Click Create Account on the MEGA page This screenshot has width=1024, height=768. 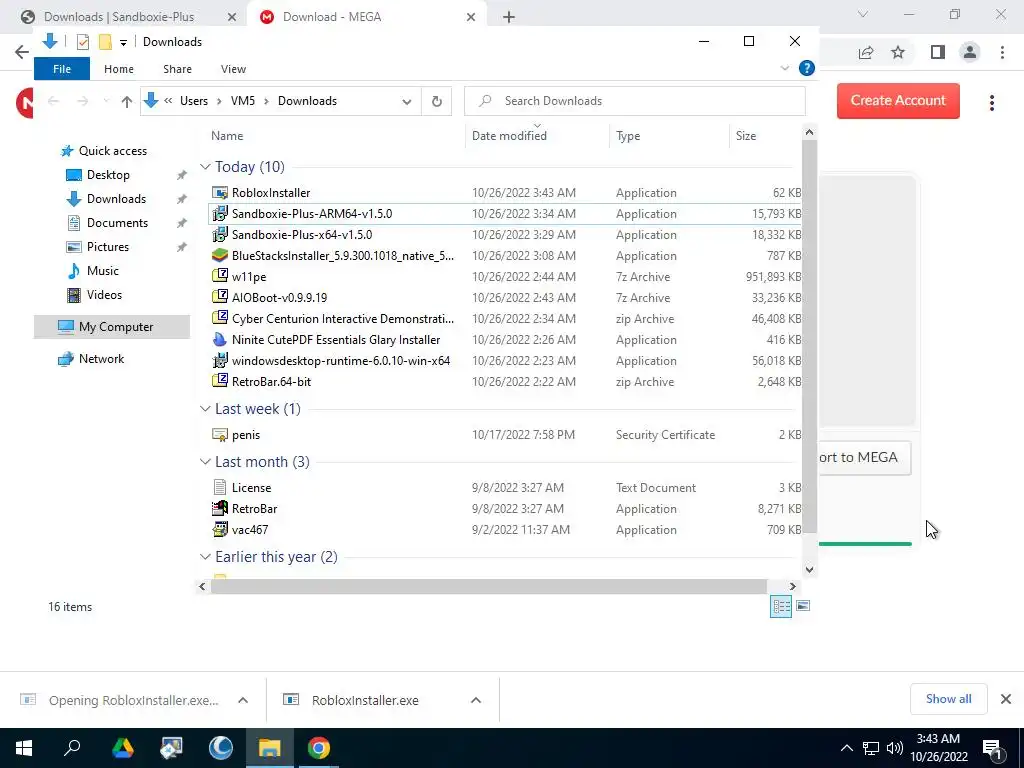point(898,101)
